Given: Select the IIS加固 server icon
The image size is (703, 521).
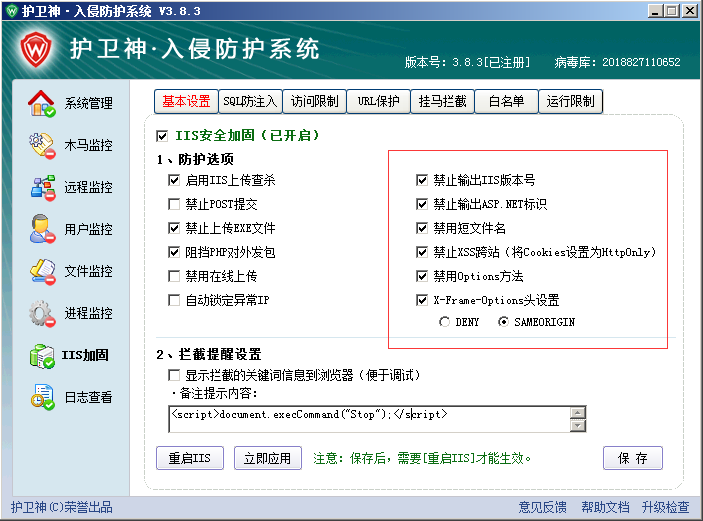Looking at the screenshot, I should coord(42,356).
